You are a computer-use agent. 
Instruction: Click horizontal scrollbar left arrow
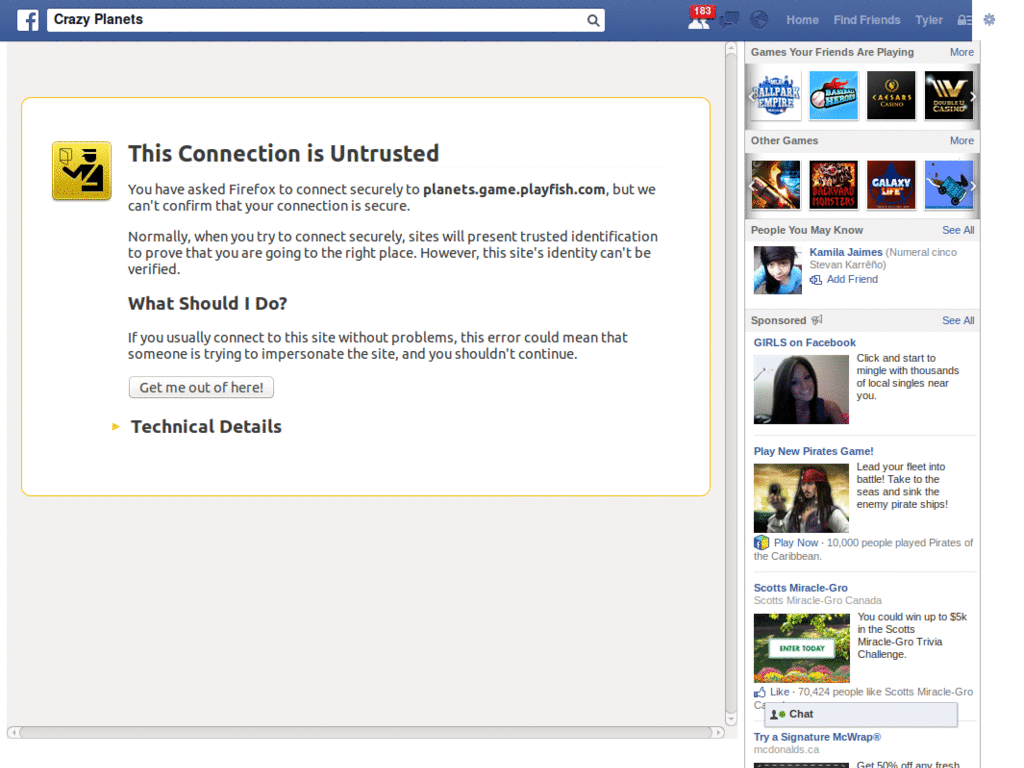tap(13, 733)
